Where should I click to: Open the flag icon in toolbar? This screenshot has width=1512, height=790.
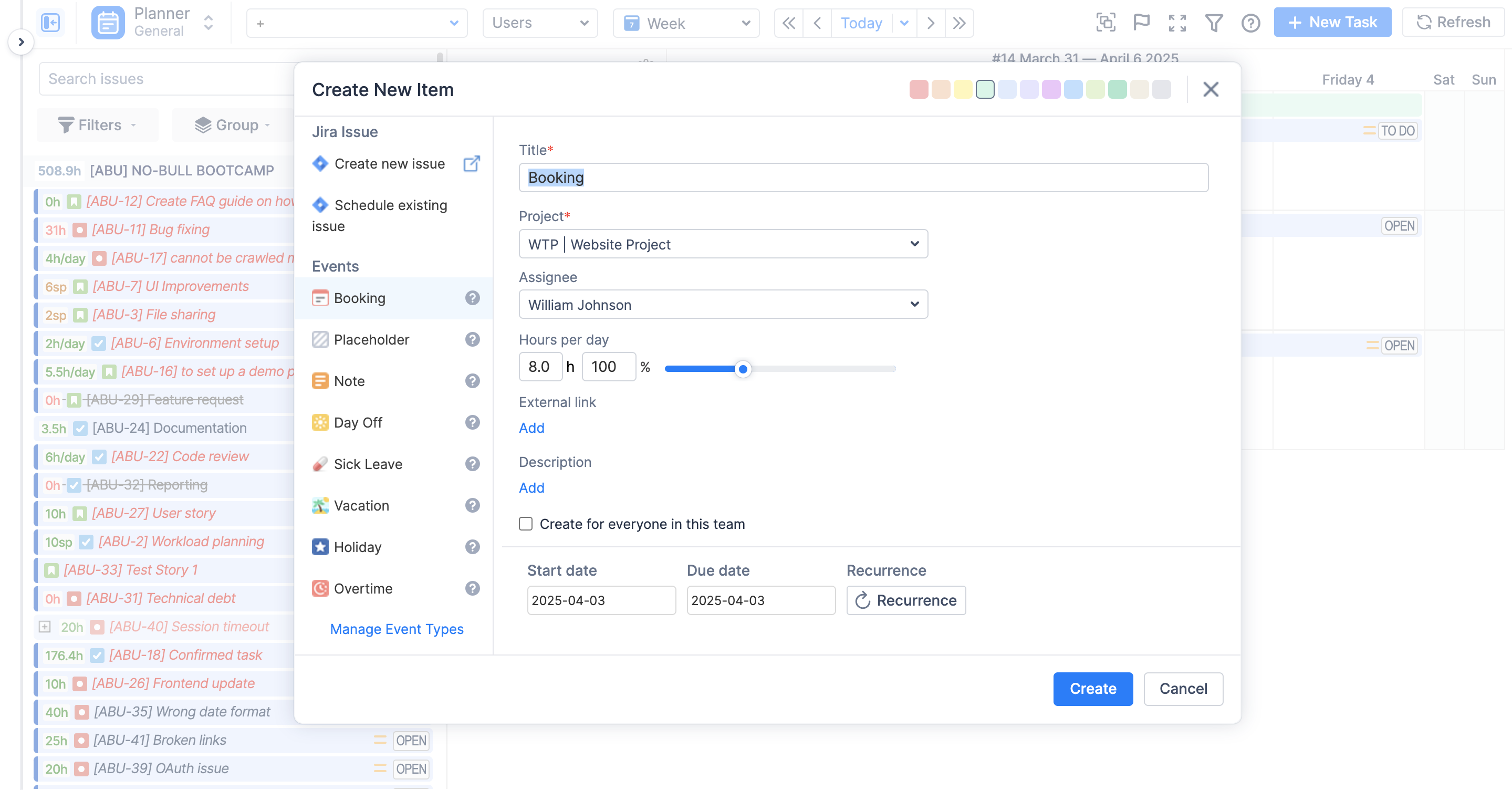1141,23
